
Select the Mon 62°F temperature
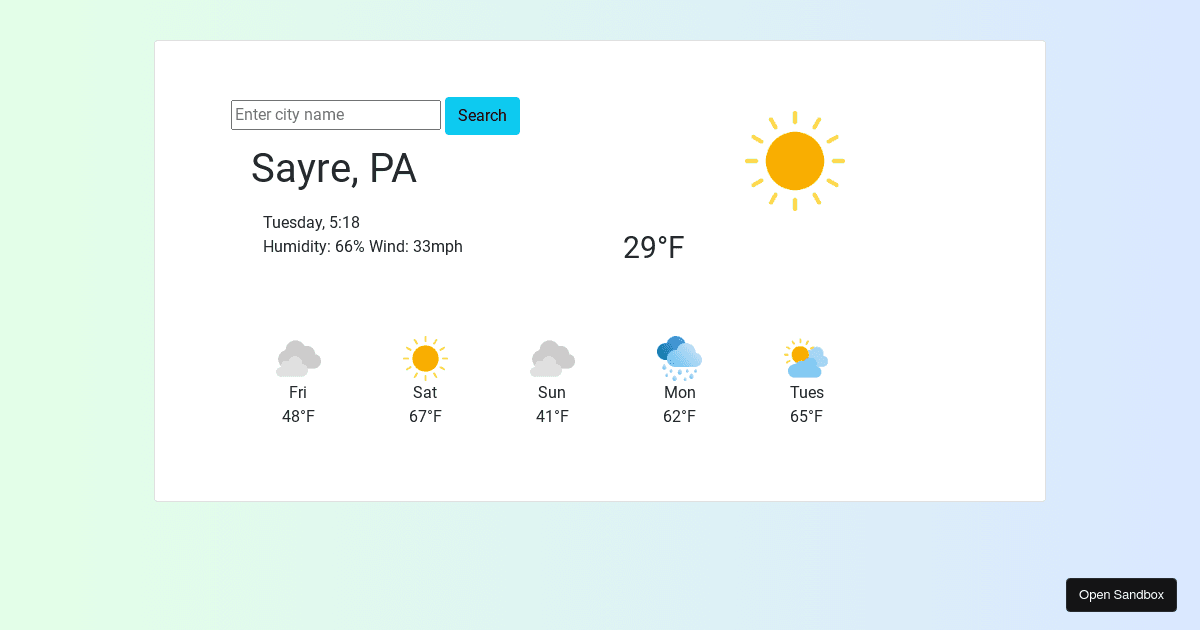679,416
